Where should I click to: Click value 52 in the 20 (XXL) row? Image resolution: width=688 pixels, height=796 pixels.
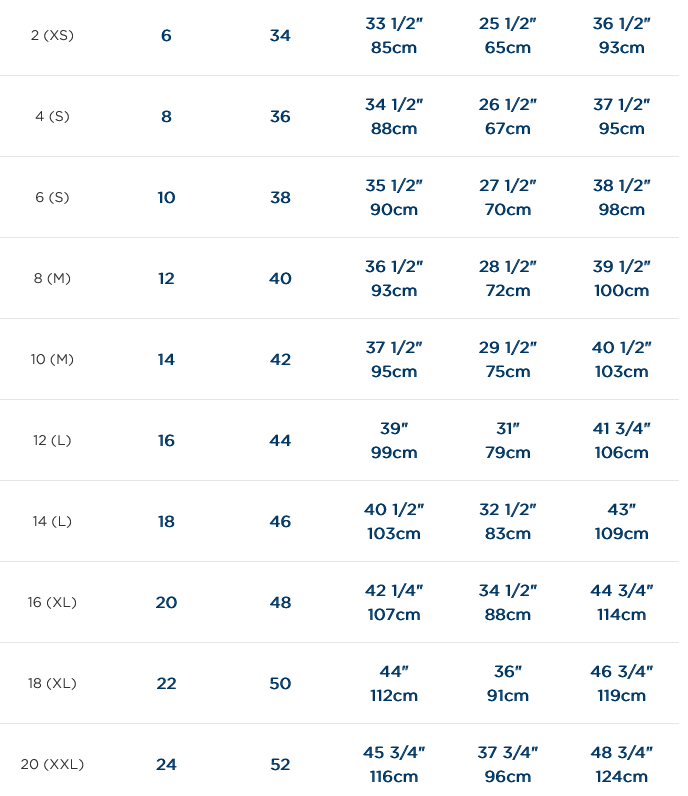[280, 765]
